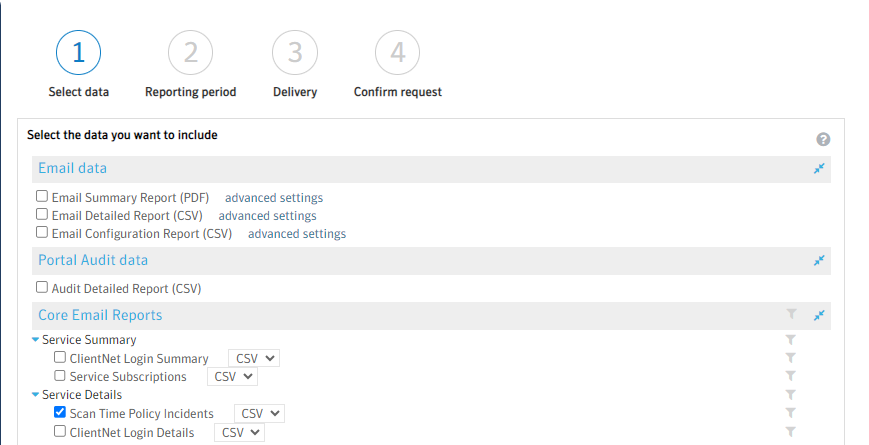869x445 pixels.
Task: Go to step 3 Delivery
Action: tap(294, 53)
